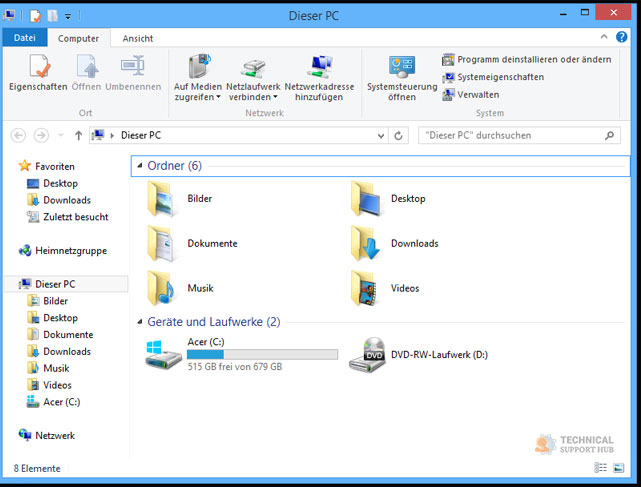Image resolution: width=641 pixels, height=487 pixels.
Task: Open the Datei tab
Action: pyautogui.click(x=25, y=38)
